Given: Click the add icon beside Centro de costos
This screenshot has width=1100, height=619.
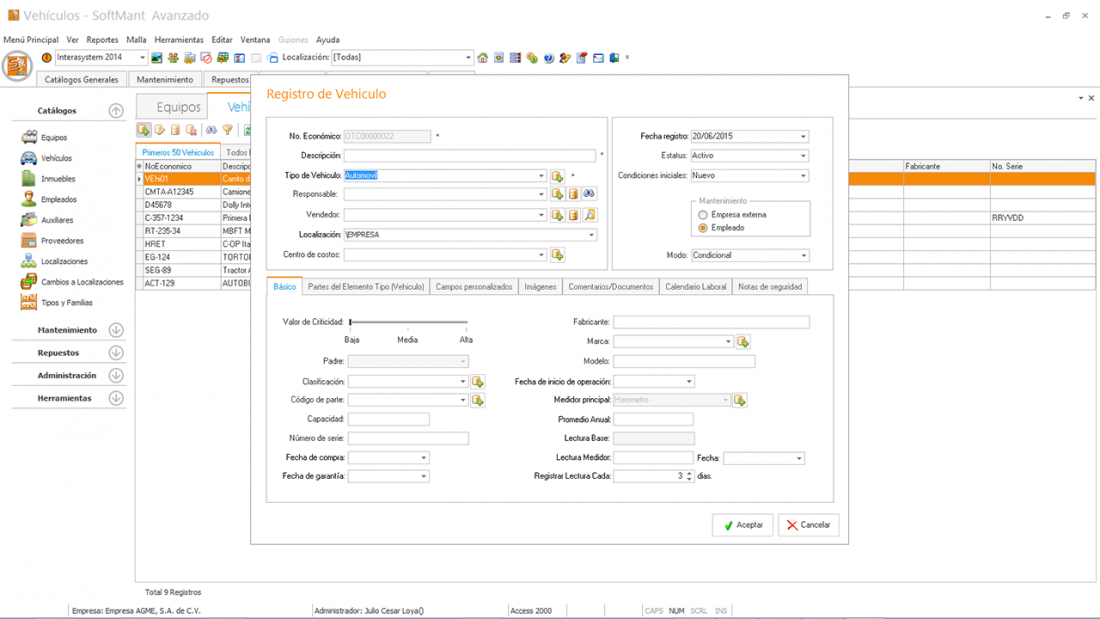Looking at the screenshot, I should [x=558, y=255].
